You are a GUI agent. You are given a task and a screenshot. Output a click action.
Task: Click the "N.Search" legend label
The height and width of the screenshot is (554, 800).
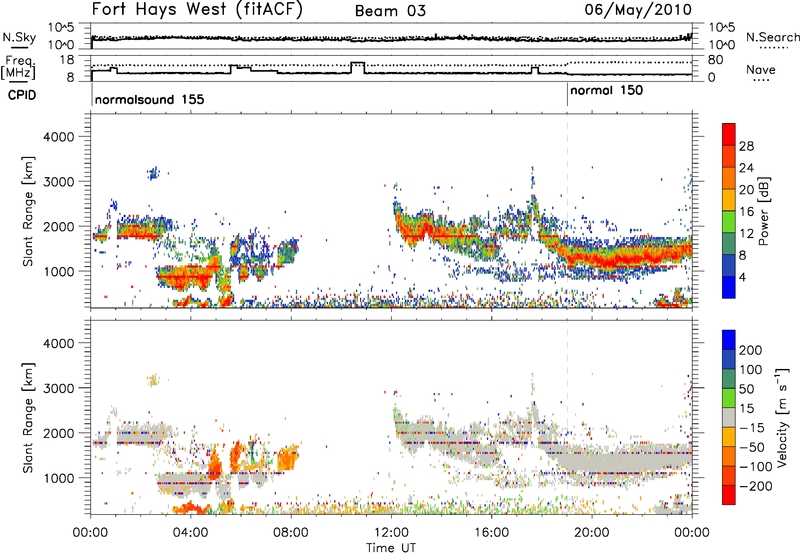(x=772, y=37)
